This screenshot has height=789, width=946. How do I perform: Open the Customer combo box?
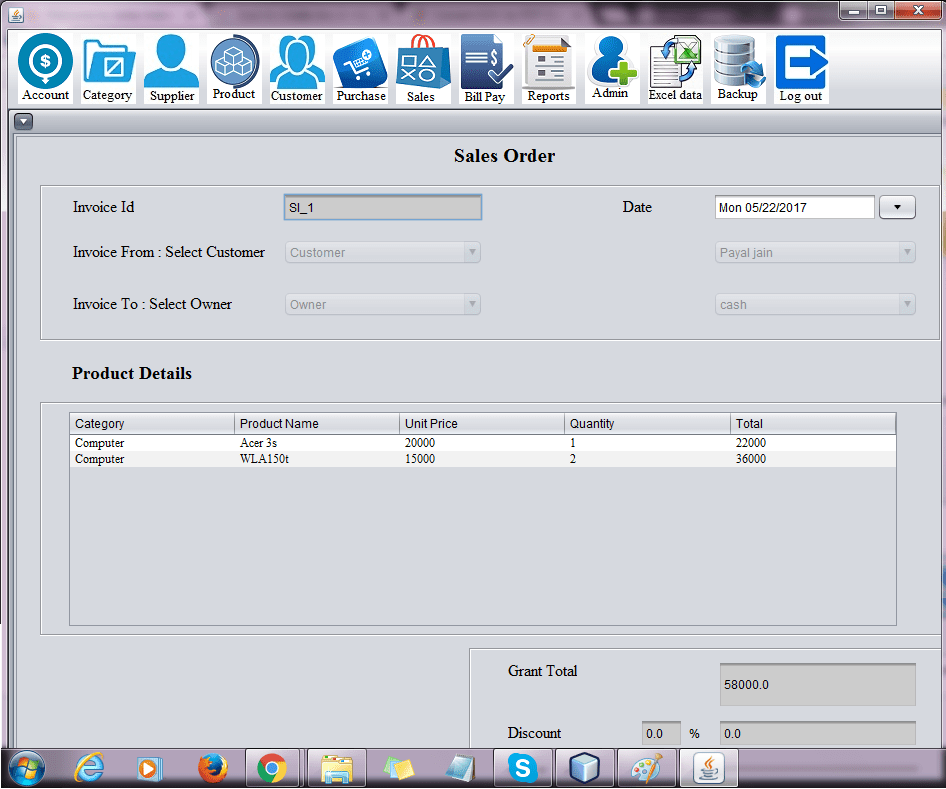(x=383, y=252)
